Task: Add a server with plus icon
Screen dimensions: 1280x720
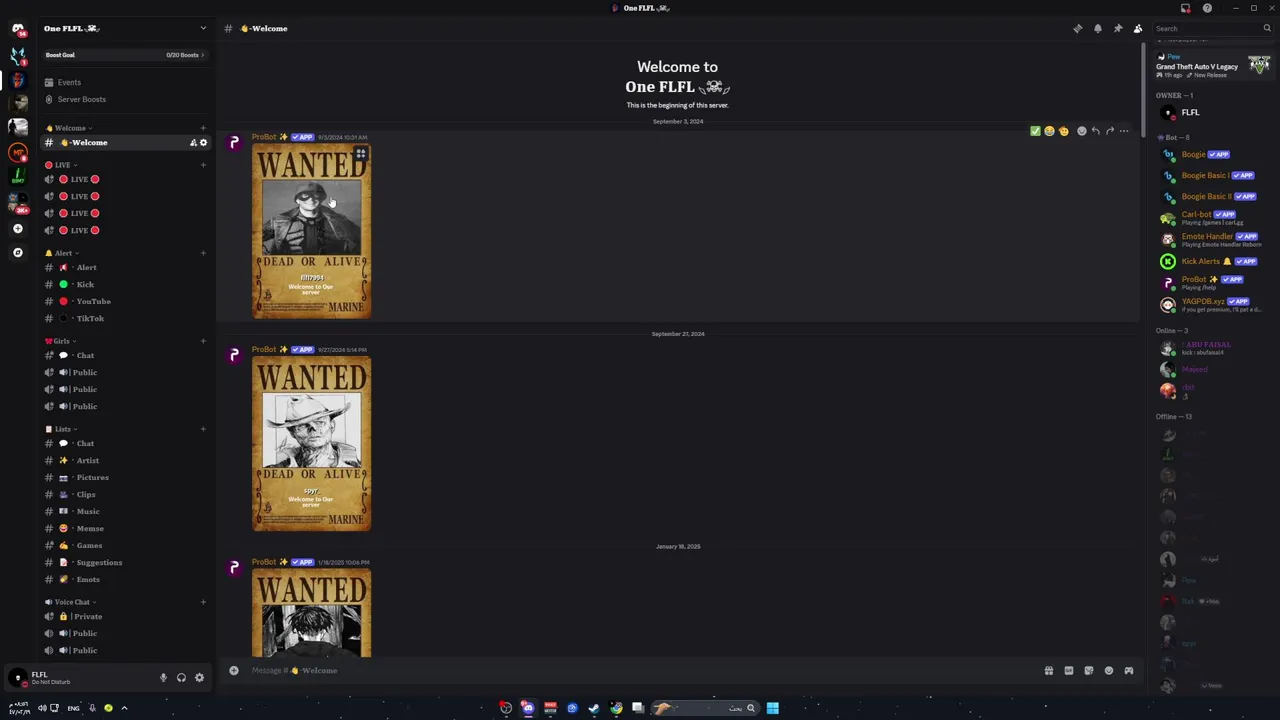Action: [x=18, y=229]
